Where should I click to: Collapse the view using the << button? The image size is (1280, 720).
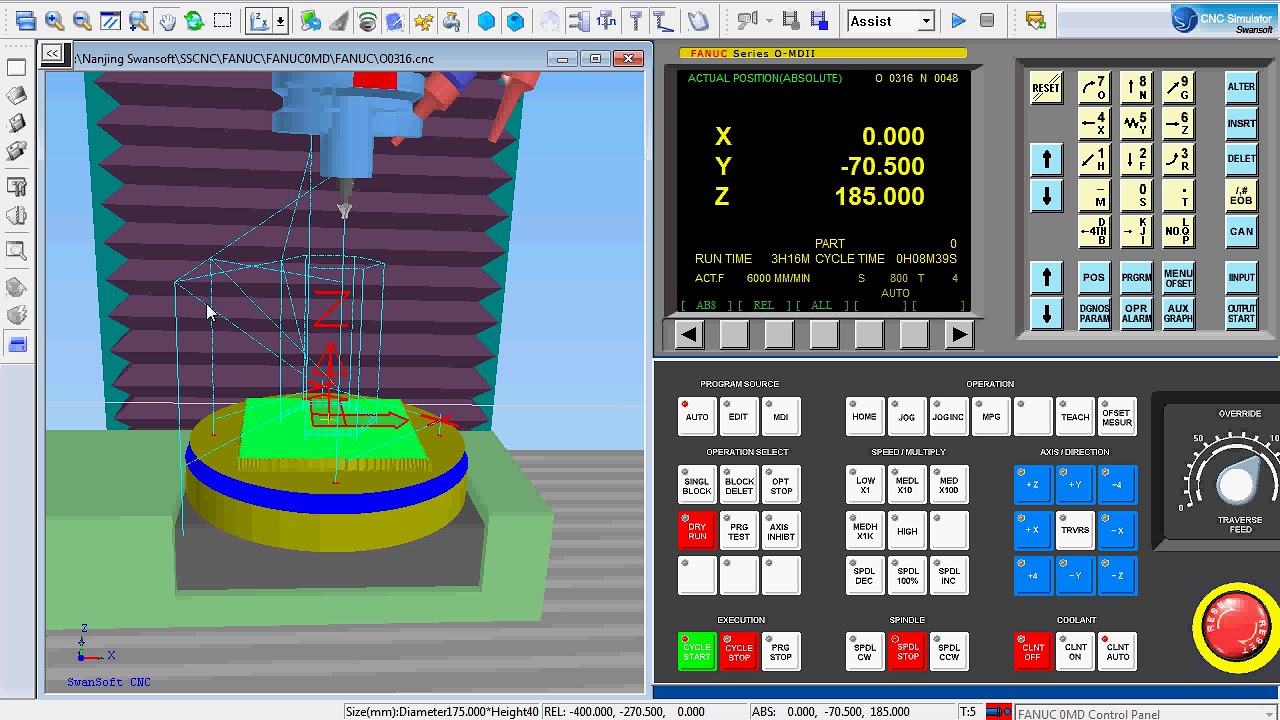[52, 54]
